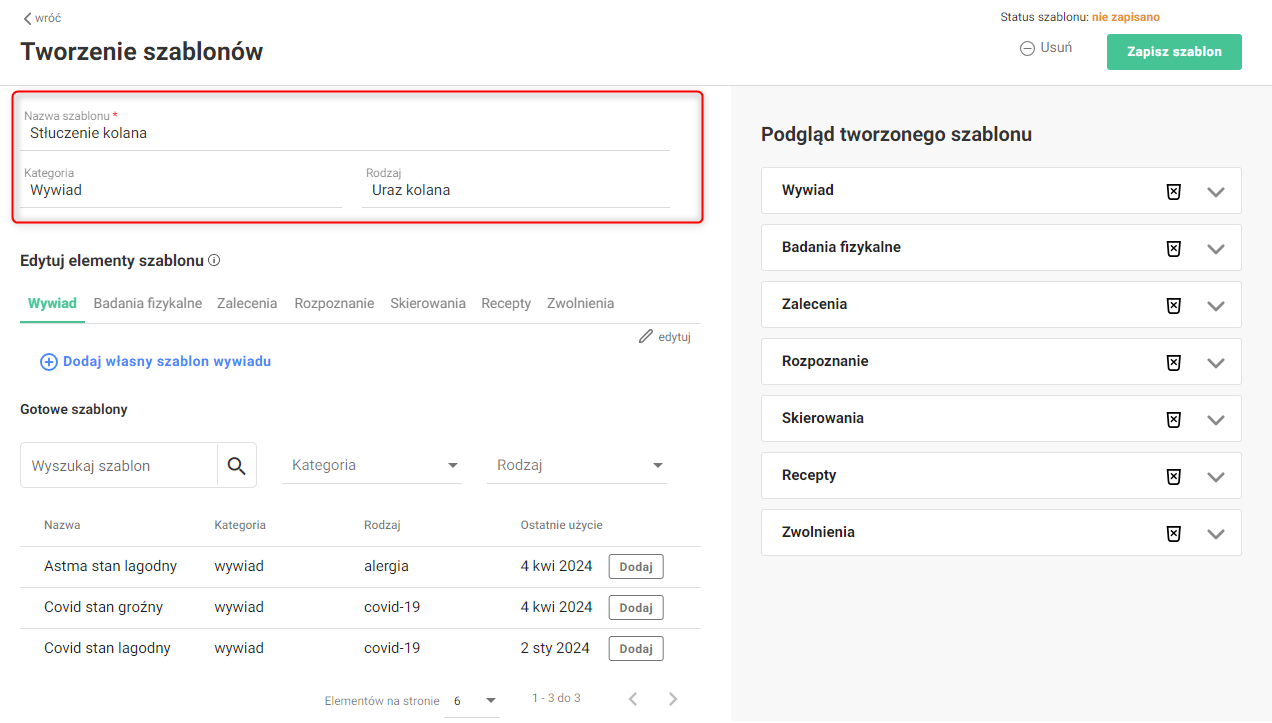Click the plus icon to add own interview template
This screenshot has width=1272, height=723.
48,362
